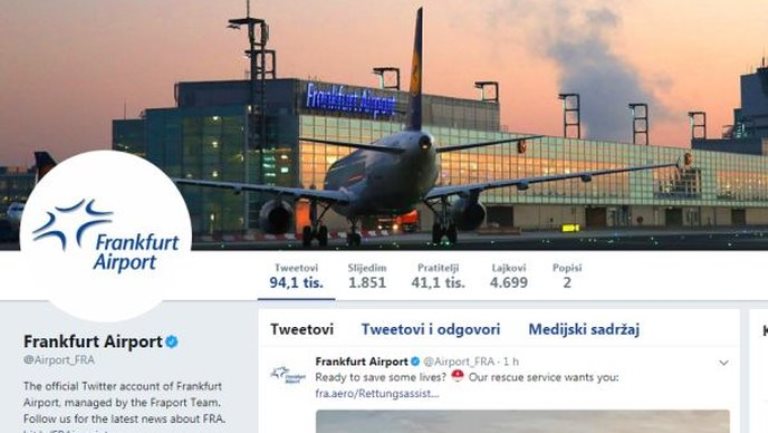Click the Frankfurt Airport profile logo picture
The height and width of the screenshot is (433, 768).
105,236
